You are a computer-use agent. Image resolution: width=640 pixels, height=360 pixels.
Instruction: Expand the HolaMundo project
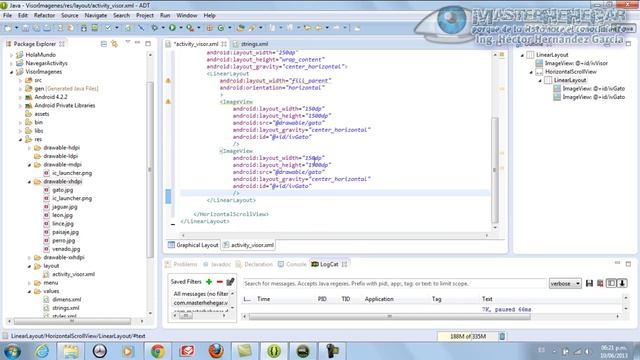pyautogui.click(x=11, y=55)
